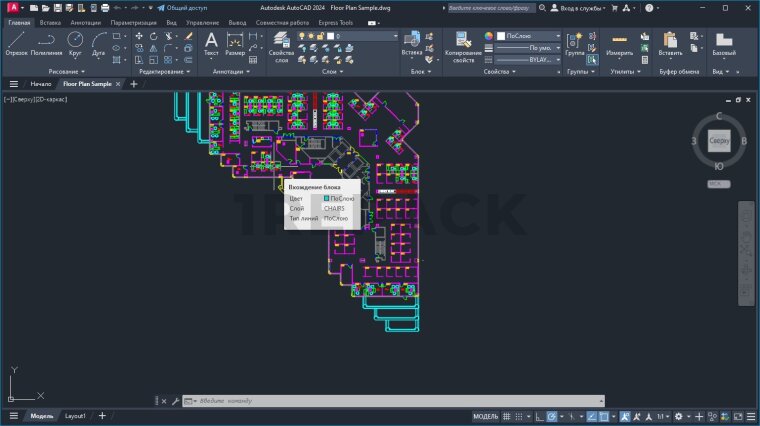Open the Layout1 tab
This screenshot has height=426, width=760.
[x=75, y=416]
